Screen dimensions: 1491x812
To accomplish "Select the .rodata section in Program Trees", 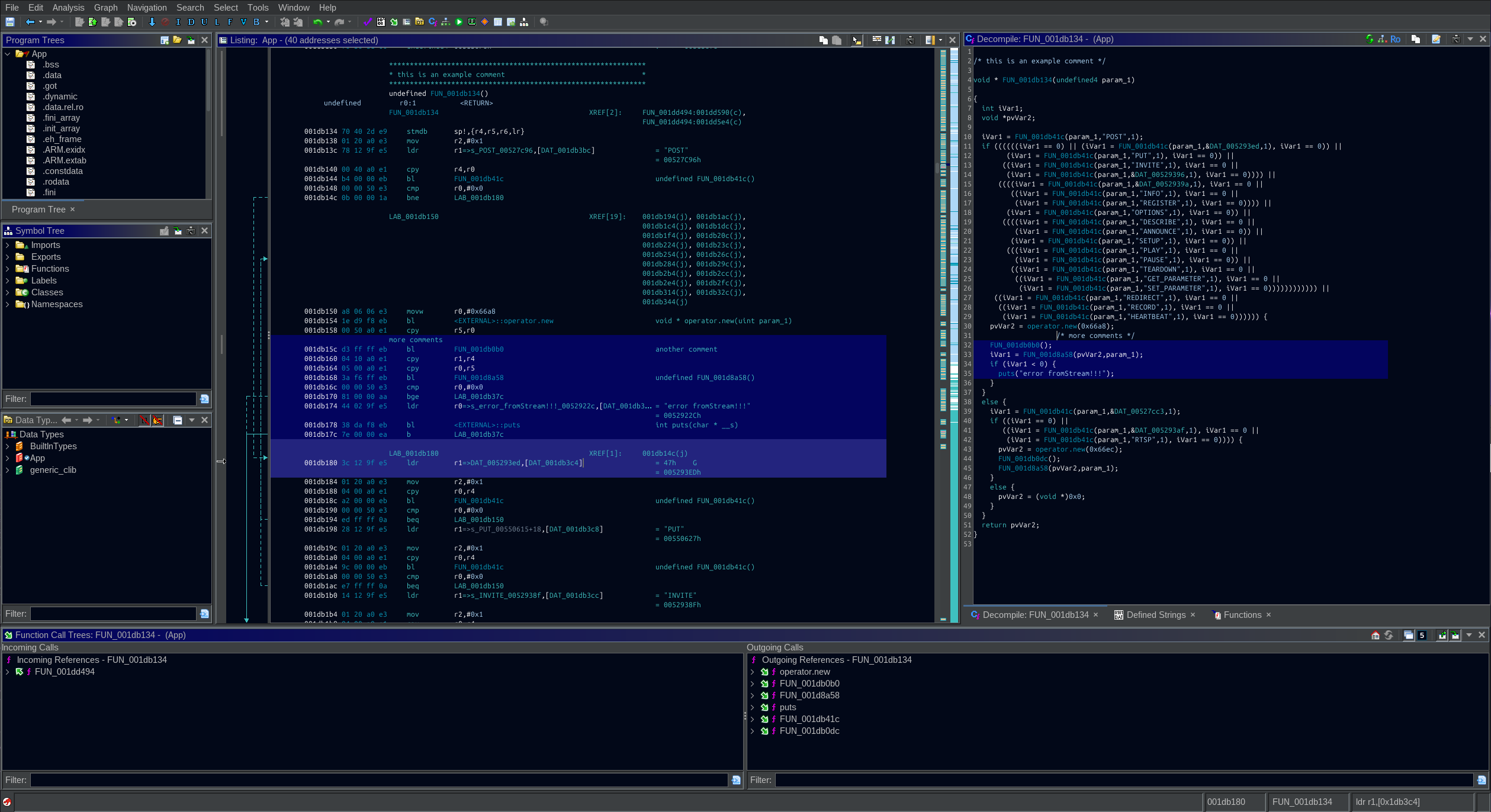I will (56, 182).
